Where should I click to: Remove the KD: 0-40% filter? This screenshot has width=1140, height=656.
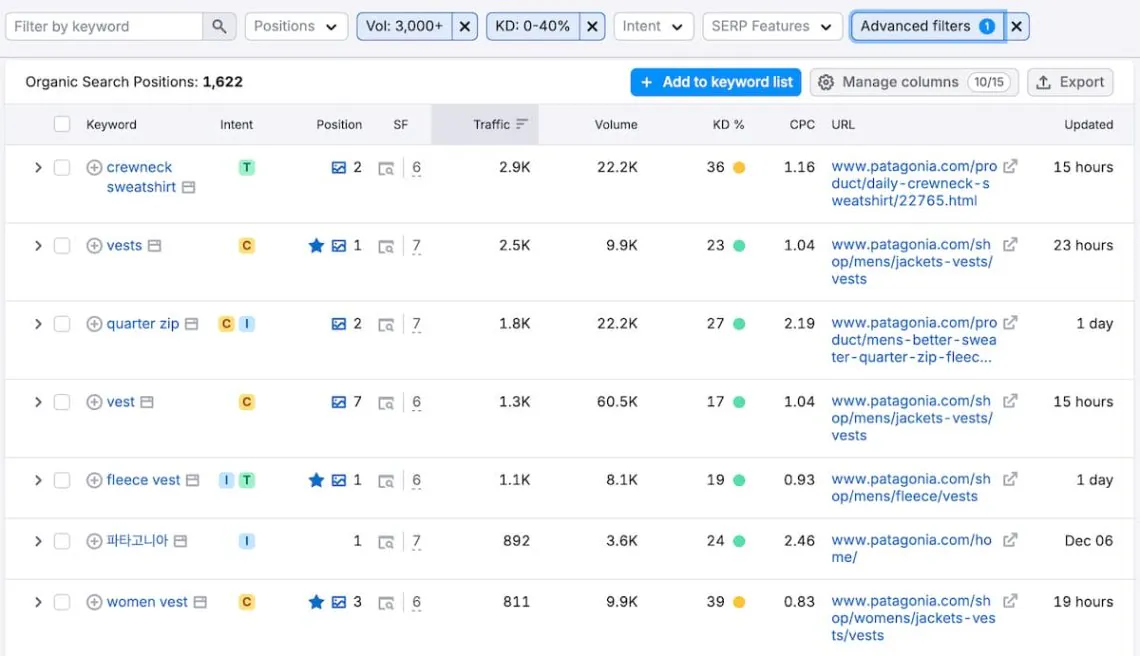tap(592, 26)
